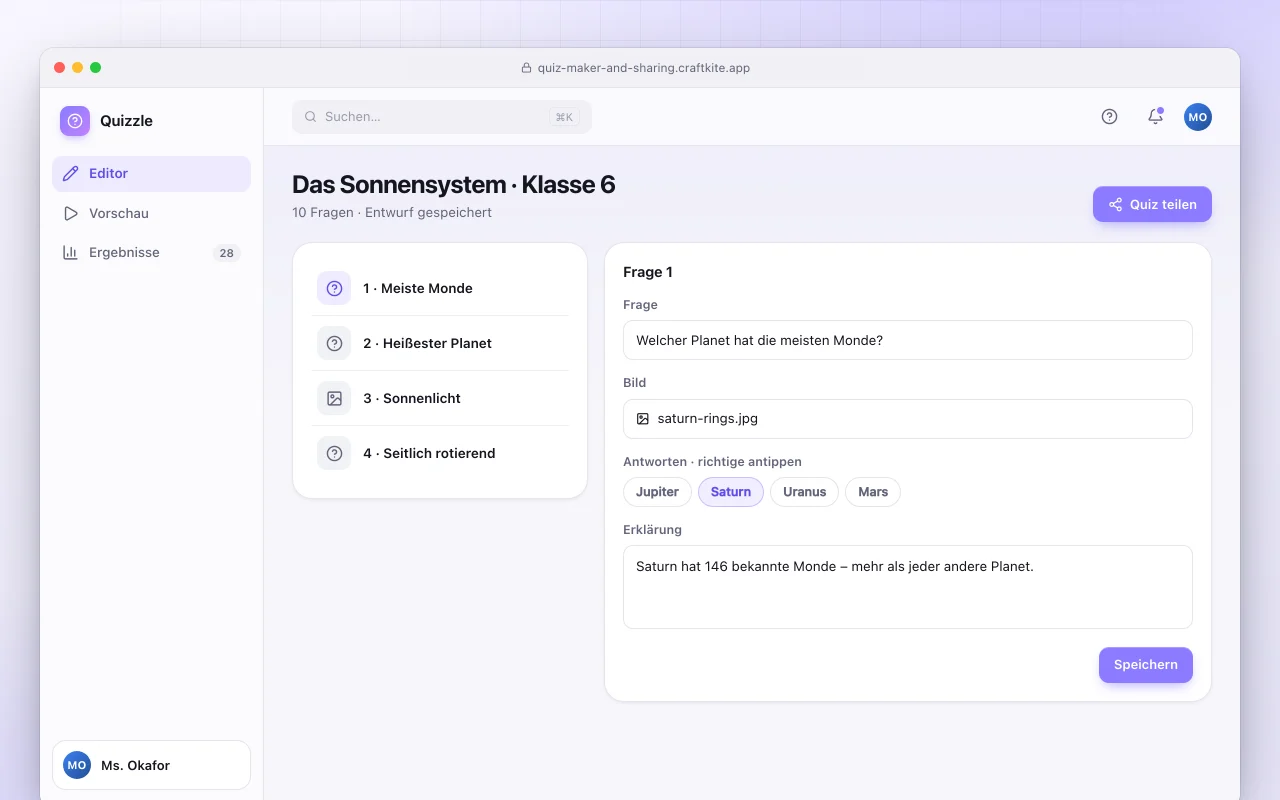Click the image icon beside saturn-rings.jpg
The height and width of the screenshot is (800, 1280).
point(643,419)
